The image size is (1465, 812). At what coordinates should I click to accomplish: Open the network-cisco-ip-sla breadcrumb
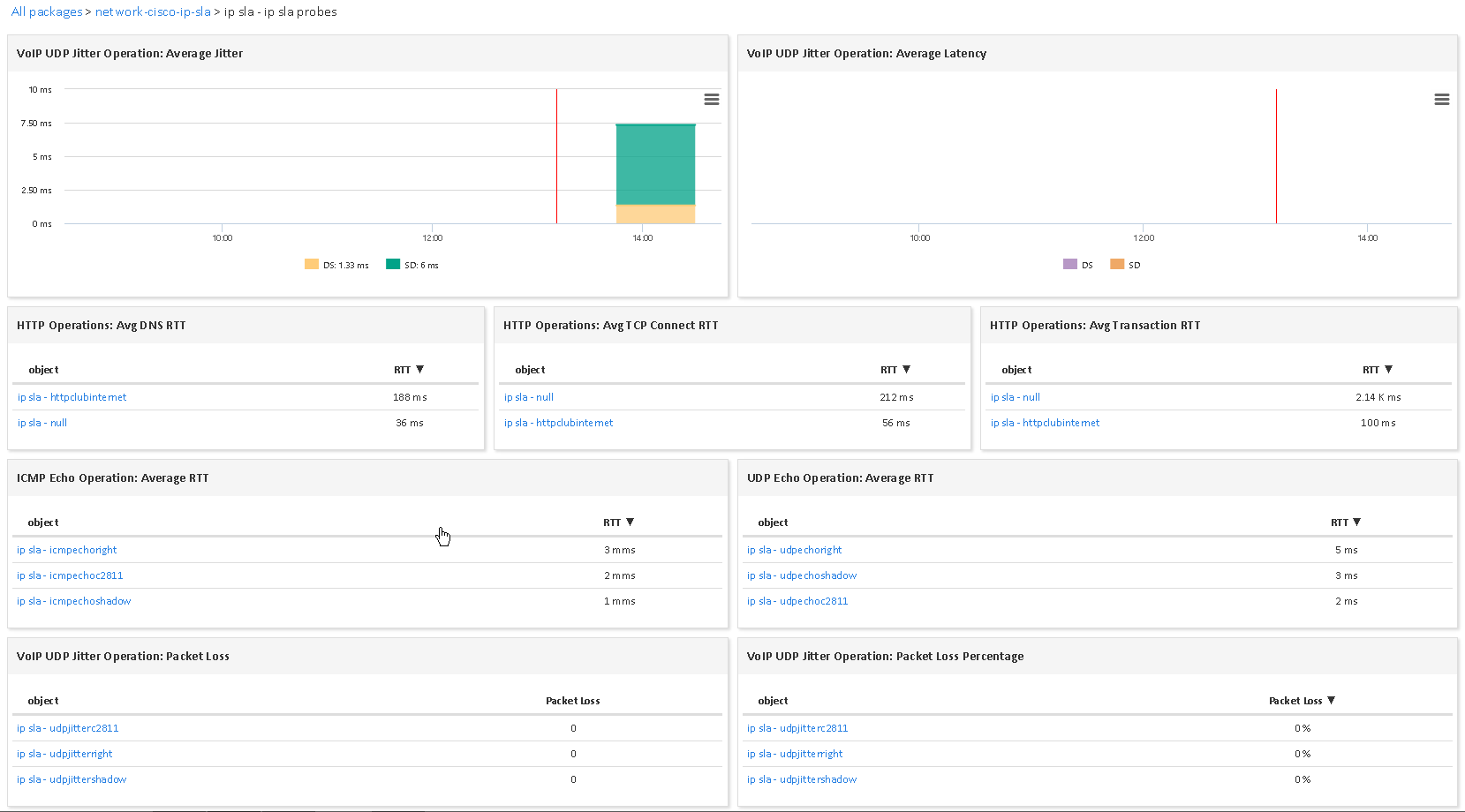tap(153, 11)
